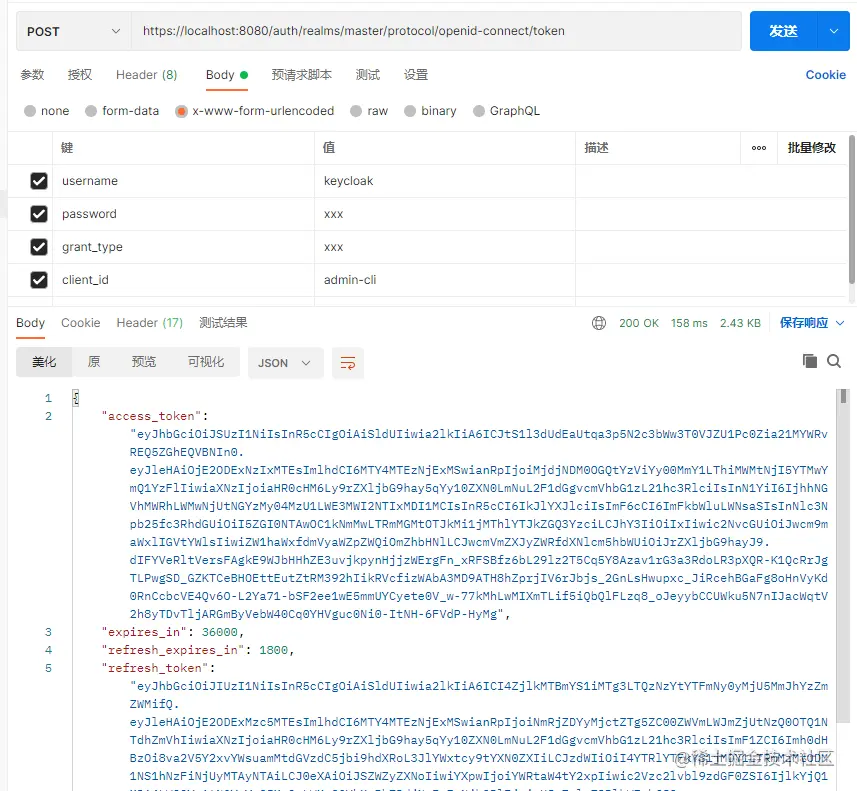Select the GraphQL body type radio
Viewport: 857px width, 791px height.
tap(479, 111)
